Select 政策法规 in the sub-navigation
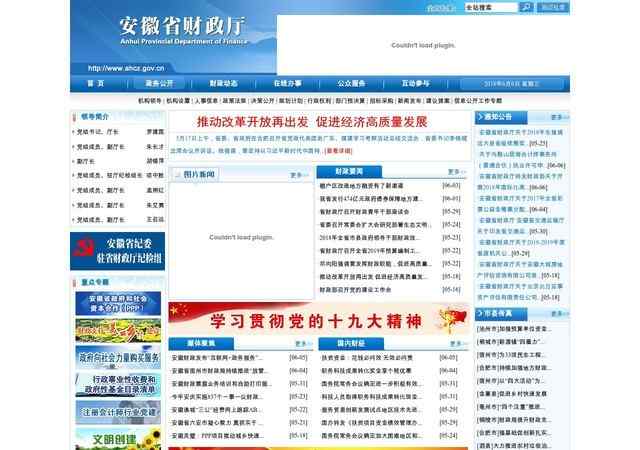The height and width of the screenshot is (450, 640). point(234,100)
